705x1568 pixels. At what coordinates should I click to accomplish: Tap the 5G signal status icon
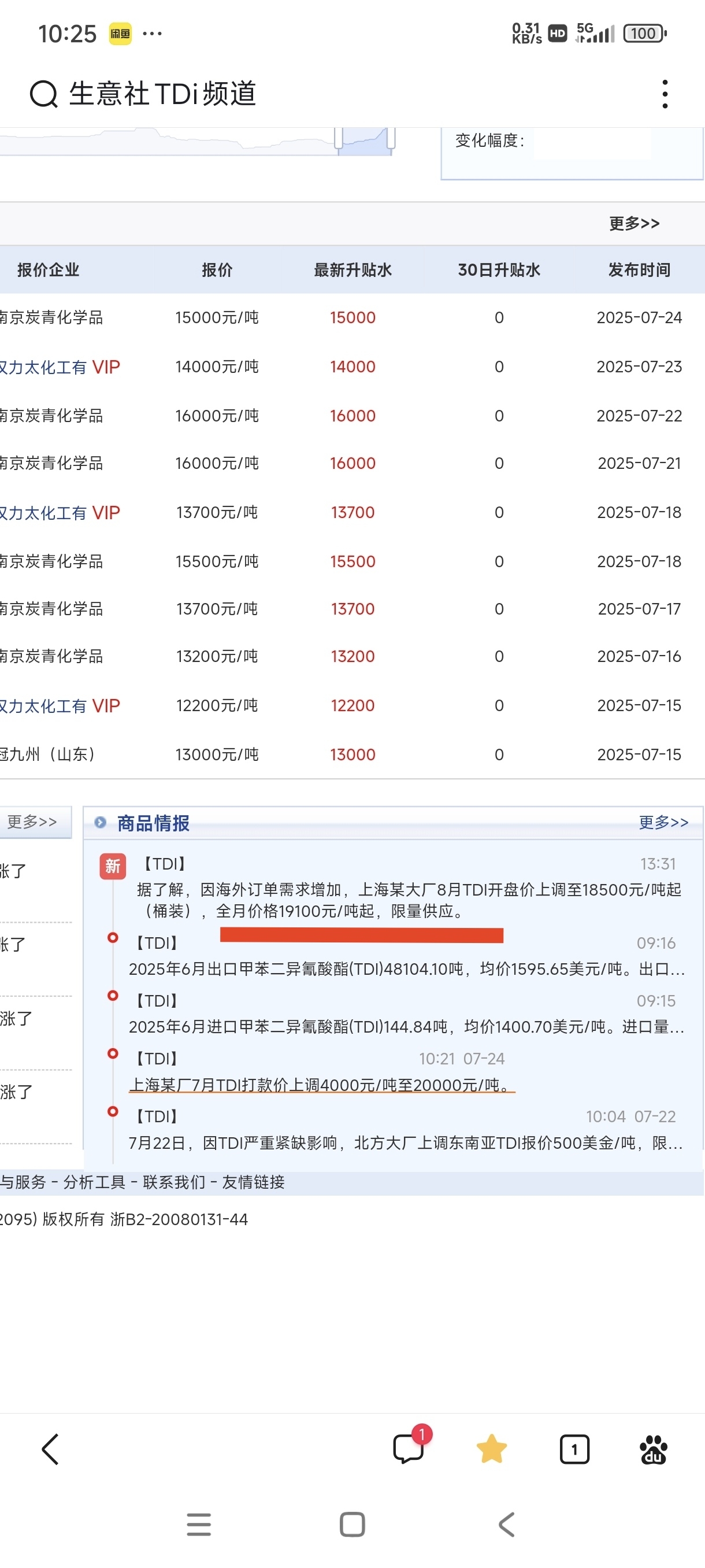(595, 33)
